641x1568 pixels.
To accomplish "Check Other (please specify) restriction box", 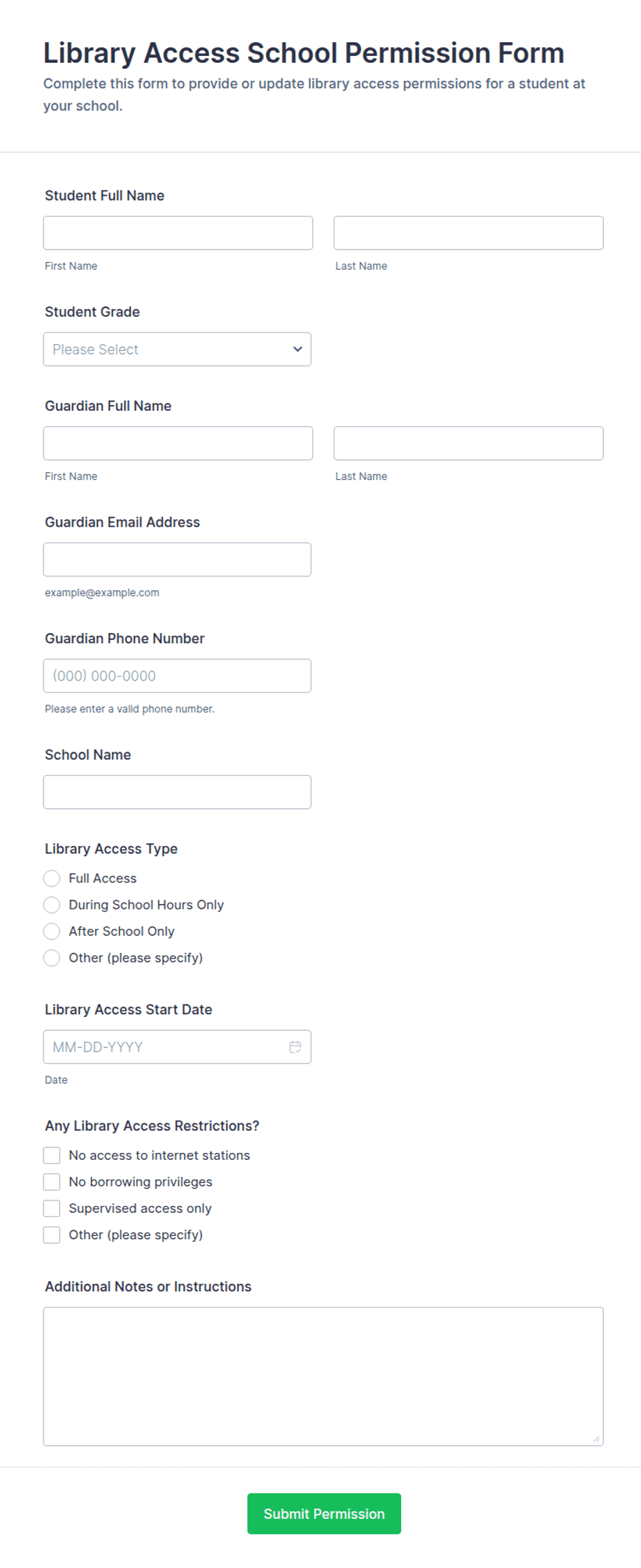I will coord(52,1235).
